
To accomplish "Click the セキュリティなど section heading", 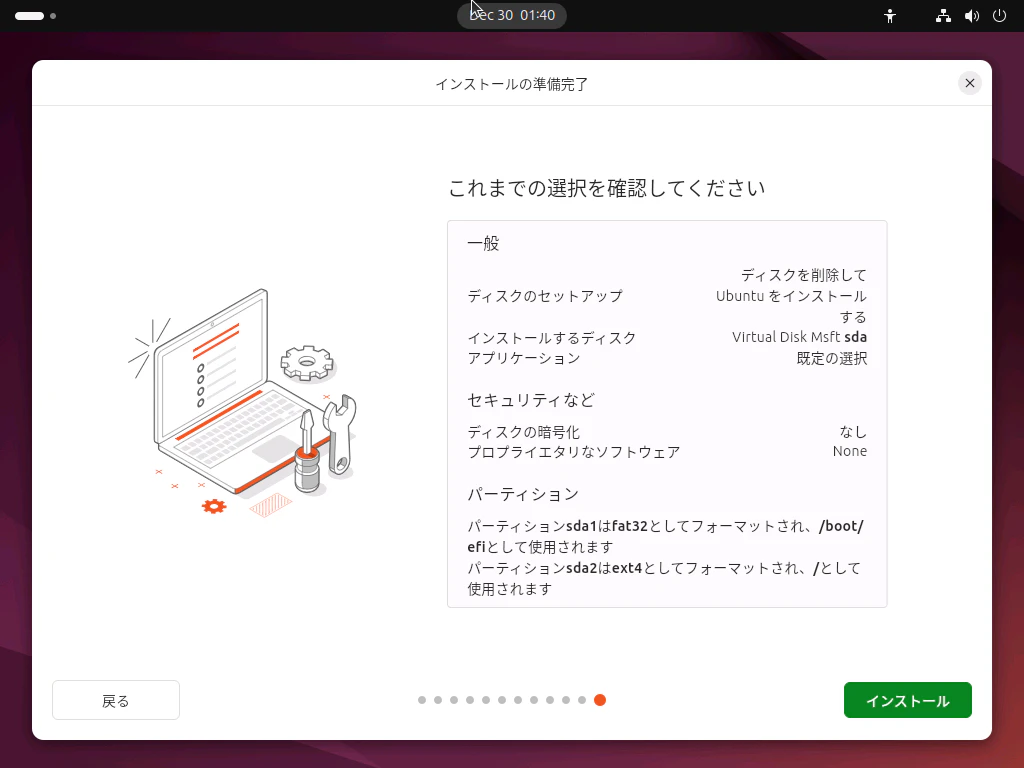I will [529, 399].
